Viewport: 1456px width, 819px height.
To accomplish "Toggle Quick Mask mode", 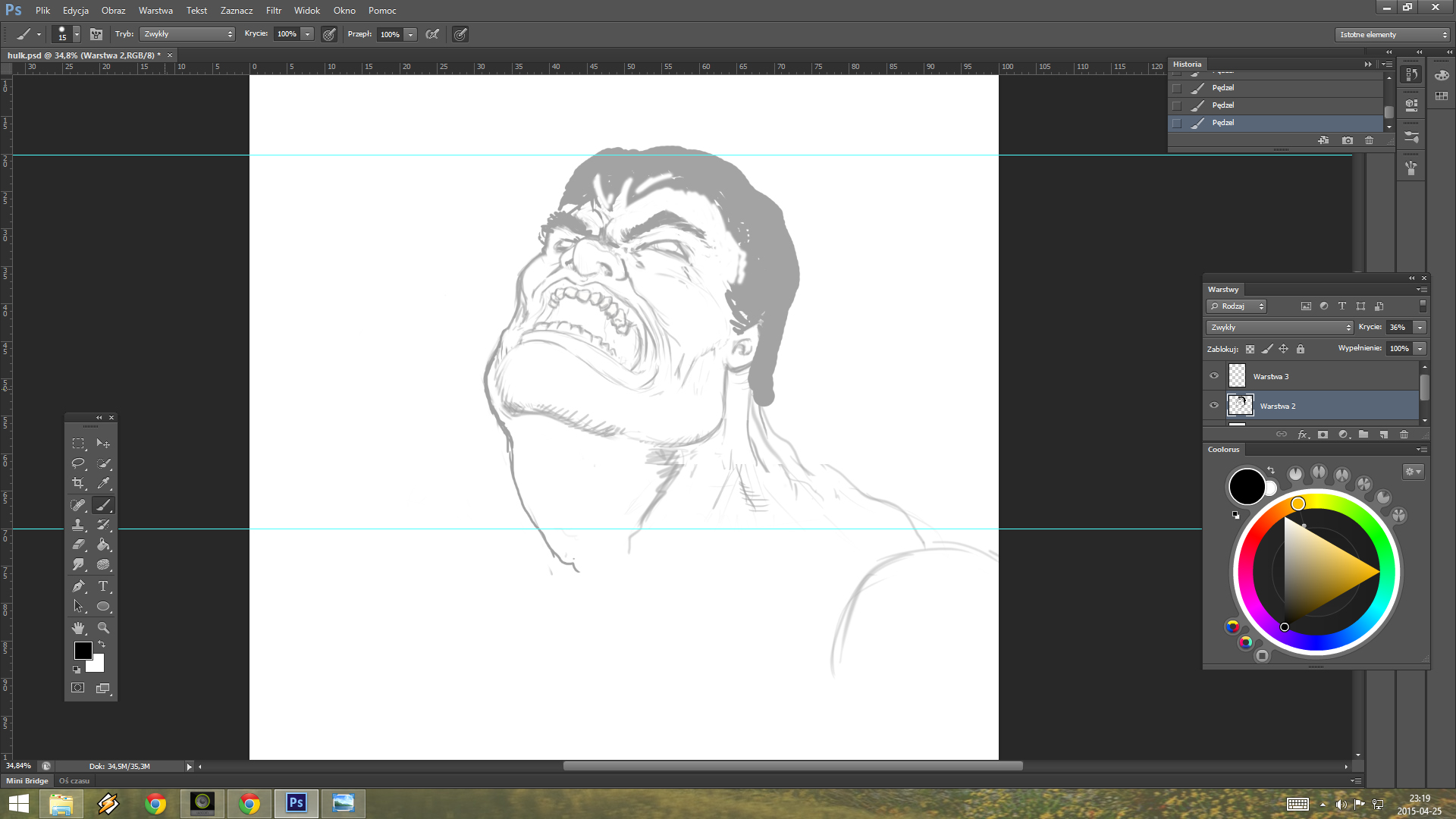I will [78, 688].
